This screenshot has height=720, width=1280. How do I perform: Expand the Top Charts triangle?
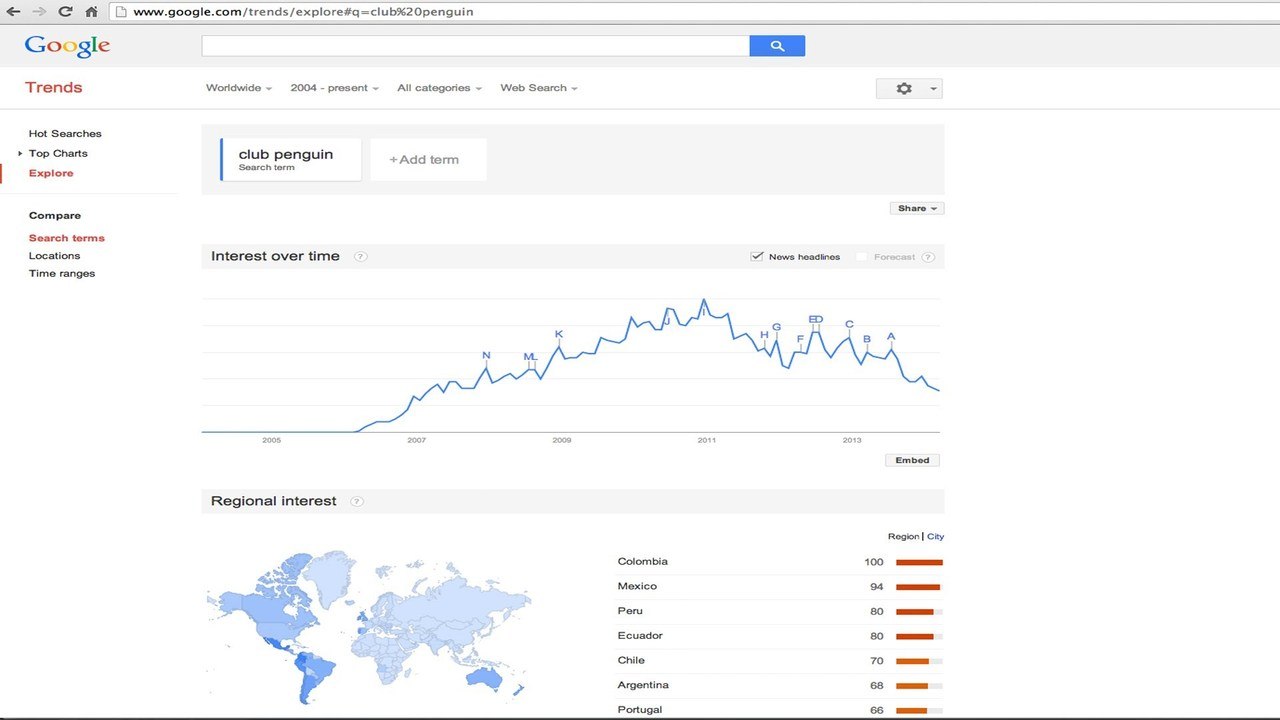[x=20, y=153]
